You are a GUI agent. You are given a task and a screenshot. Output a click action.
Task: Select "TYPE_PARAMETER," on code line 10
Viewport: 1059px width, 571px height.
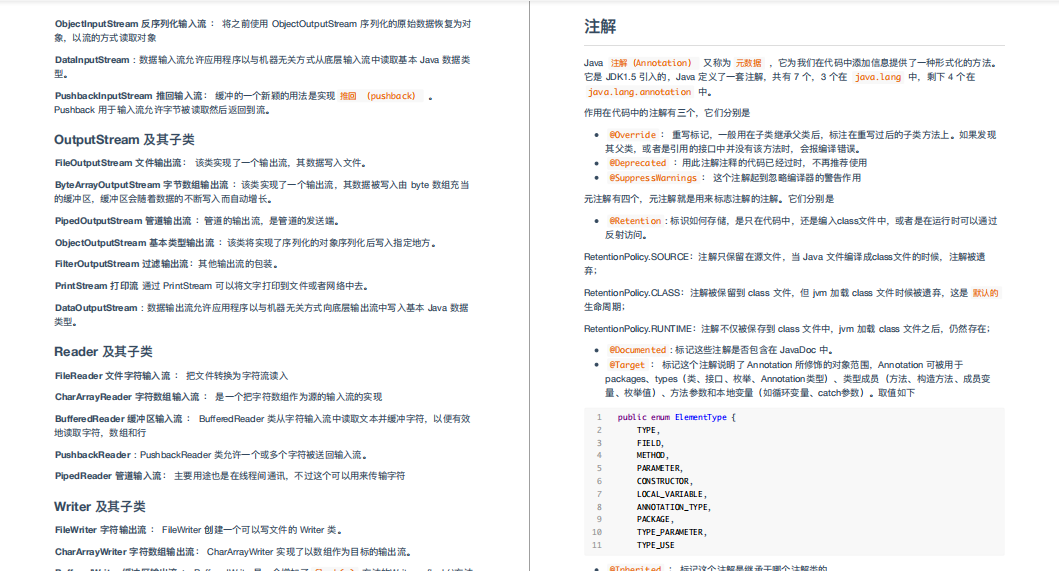point(671,532)
